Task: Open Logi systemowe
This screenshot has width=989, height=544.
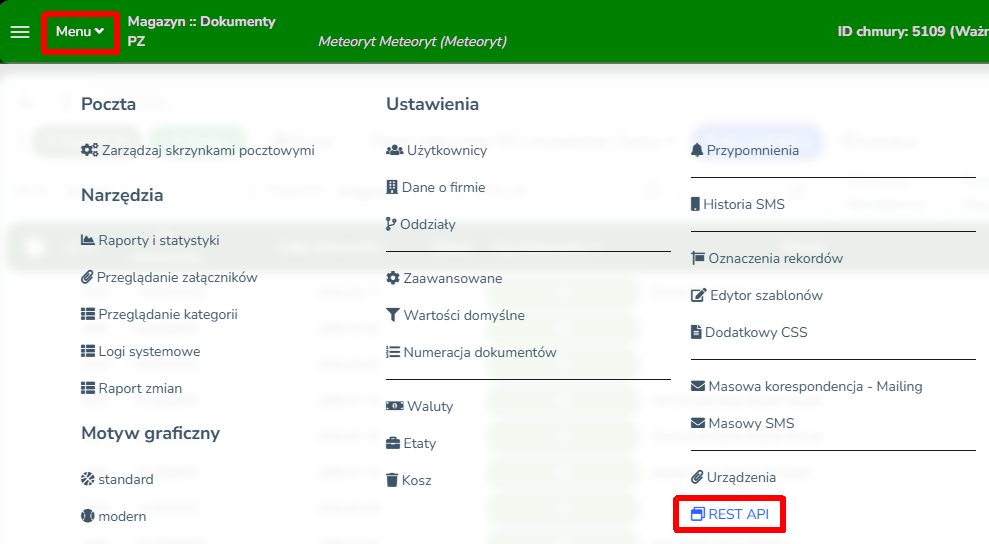Action: [148, 351]
